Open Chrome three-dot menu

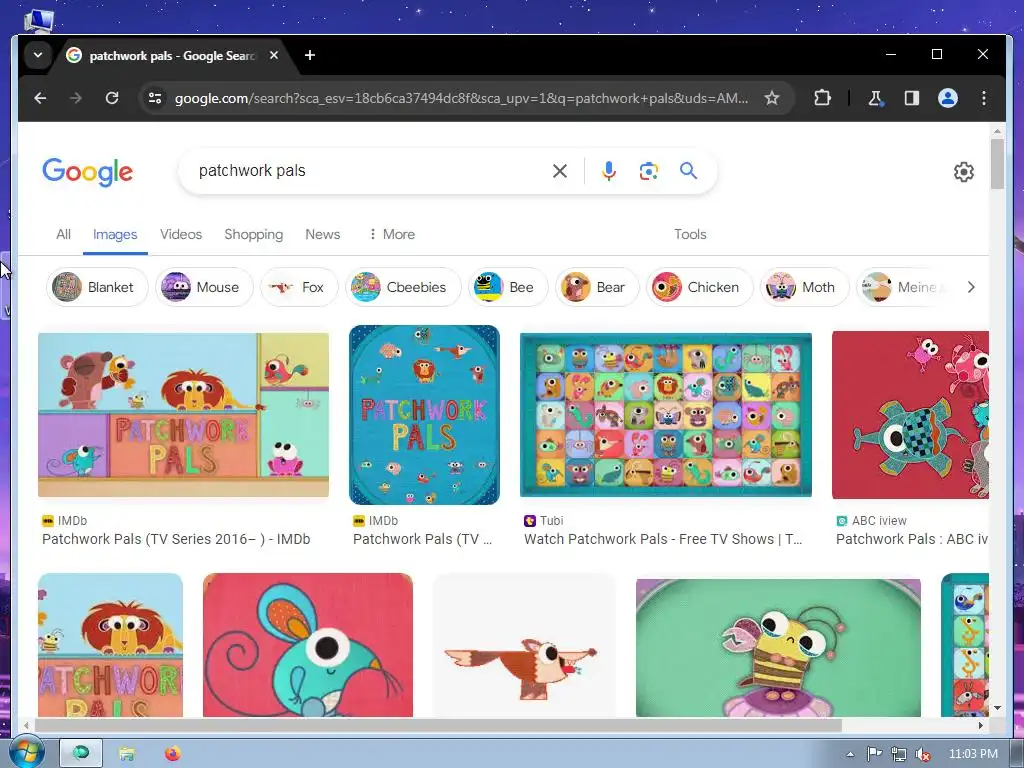click(x=984, y=98)
